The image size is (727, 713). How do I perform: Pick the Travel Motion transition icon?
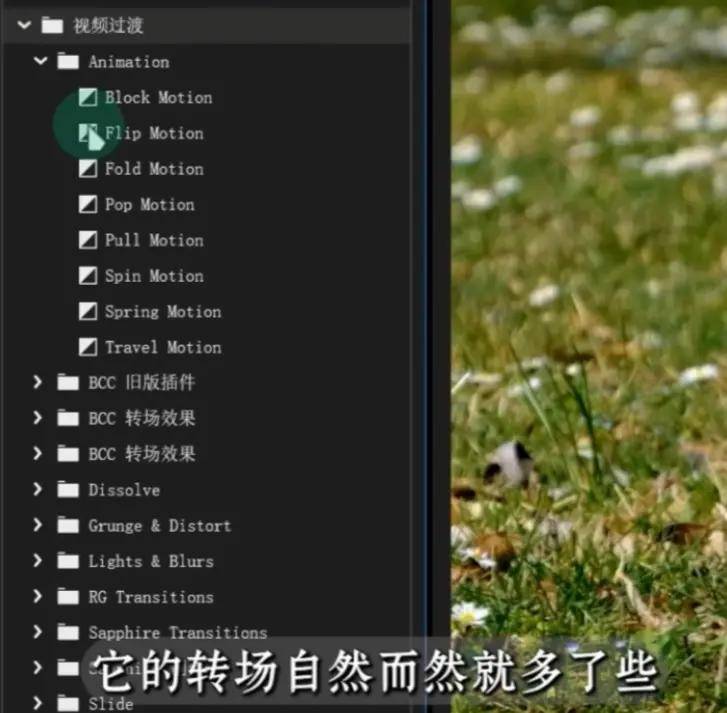tap(89, 348)
